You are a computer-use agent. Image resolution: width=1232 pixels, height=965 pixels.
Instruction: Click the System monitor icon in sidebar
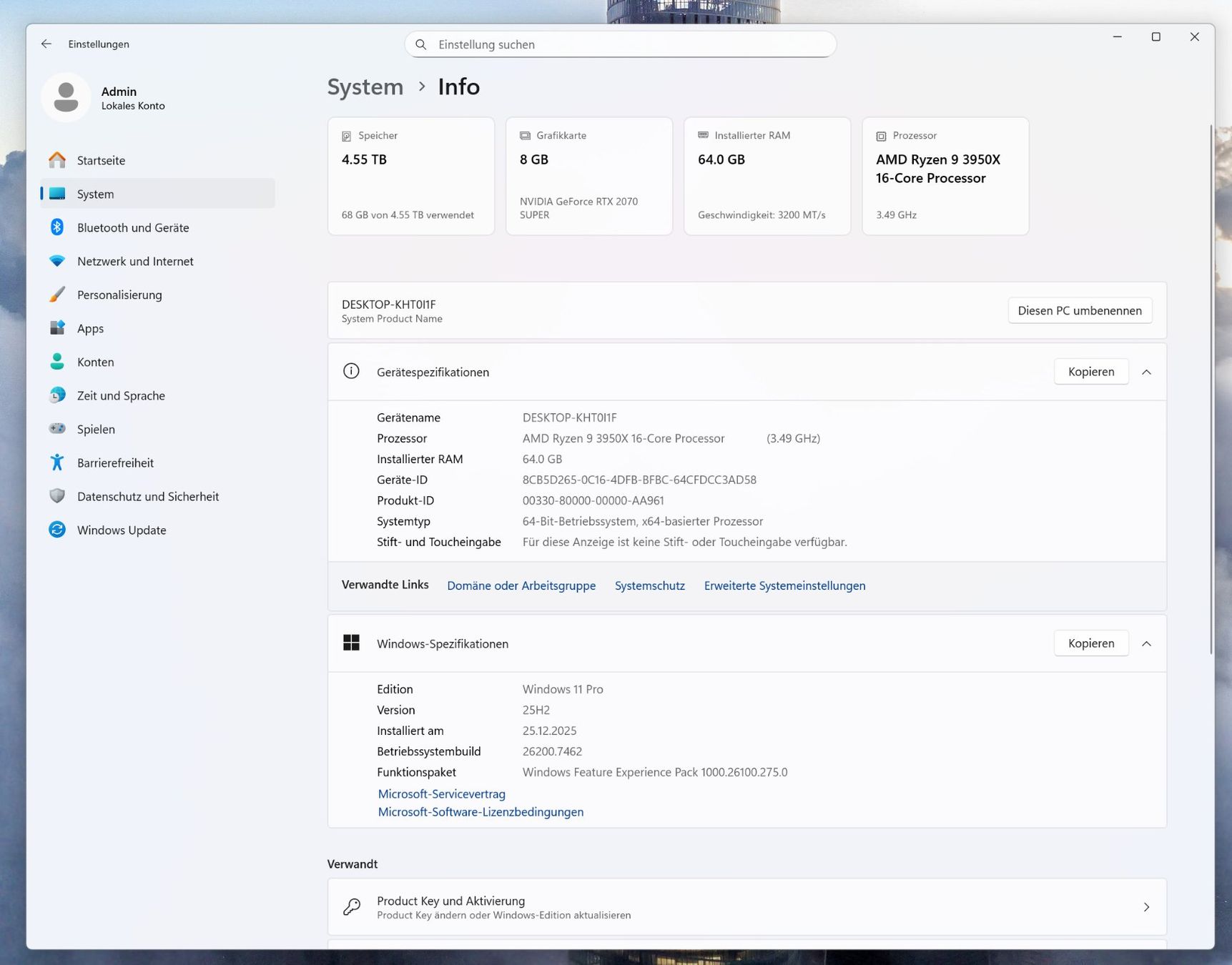(x=57, y=194)
